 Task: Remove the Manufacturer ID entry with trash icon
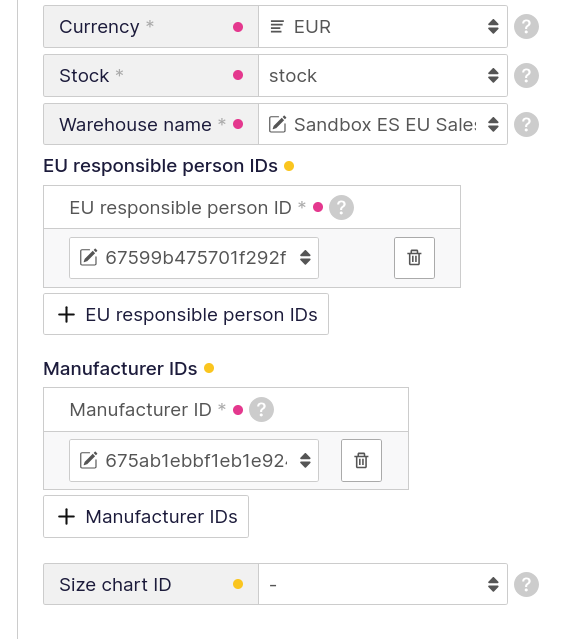(x=361, y=460)
